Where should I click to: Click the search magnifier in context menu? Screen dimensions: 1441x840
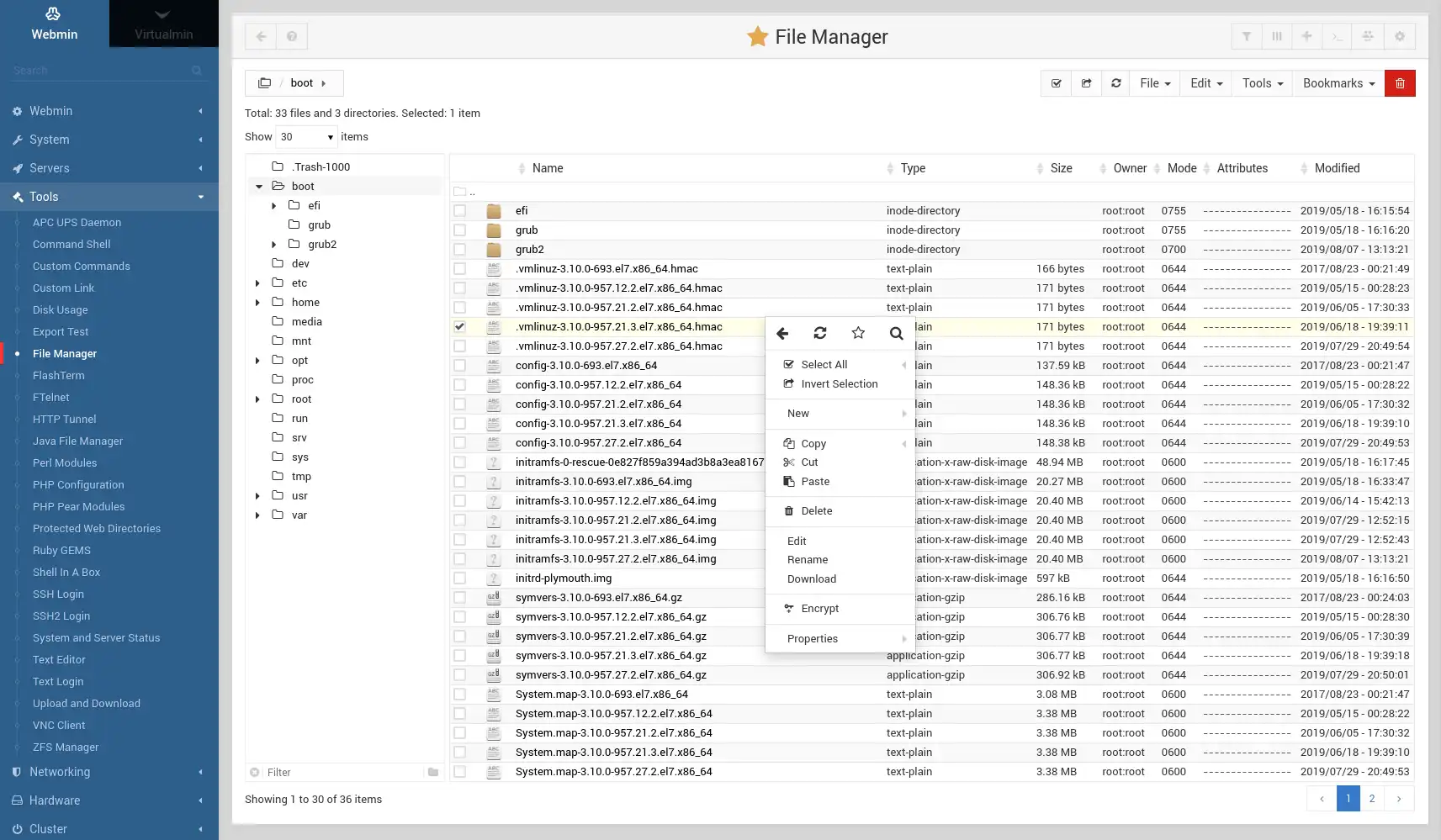[x=896, y=333]
